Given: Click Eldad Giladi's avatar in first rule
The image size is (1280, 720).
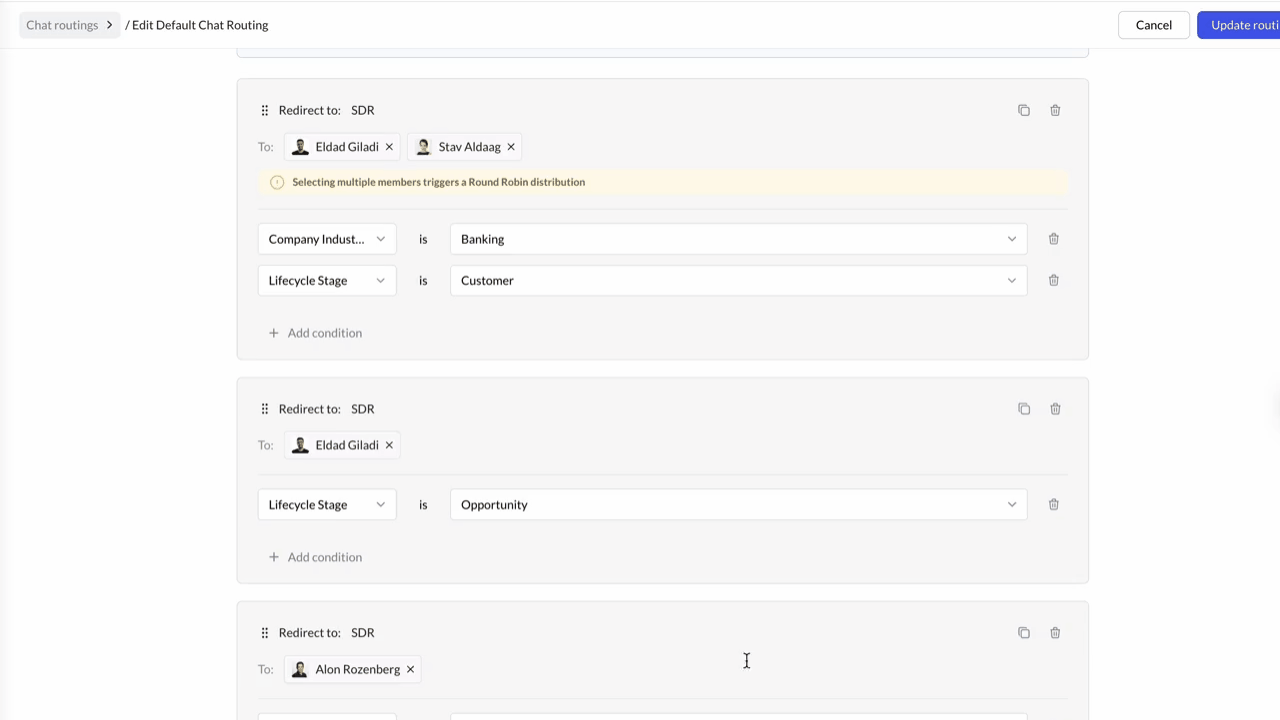Looking at the screenshot, I should point(300,147).
